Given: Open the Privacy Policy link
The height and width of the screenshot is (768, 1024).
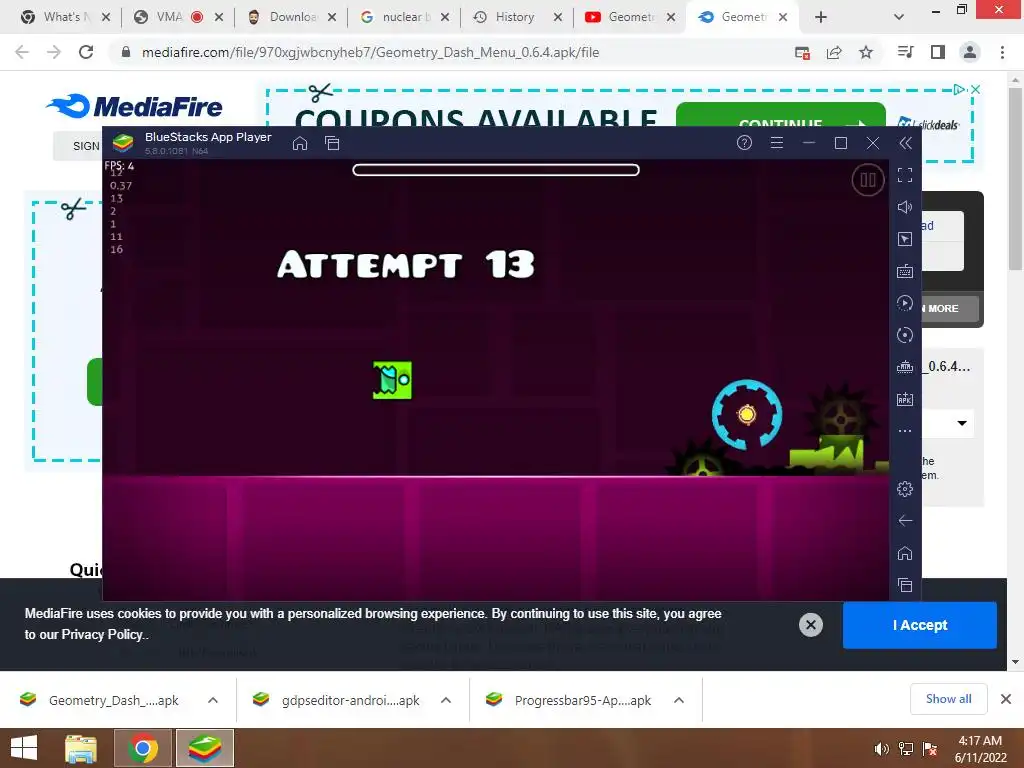Looking at the screenshot, I should click(104, 634).
